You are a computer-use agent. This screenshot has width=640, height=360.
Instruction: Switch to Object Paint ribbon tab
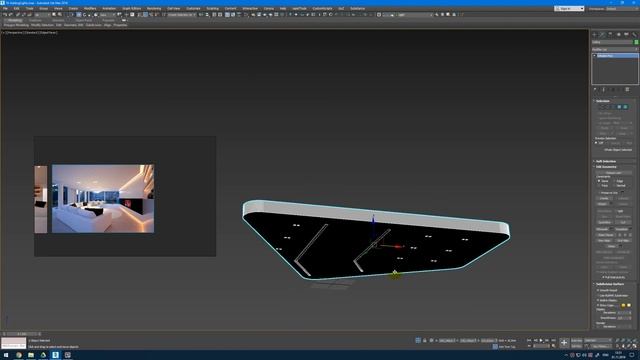tap(84, 20)
